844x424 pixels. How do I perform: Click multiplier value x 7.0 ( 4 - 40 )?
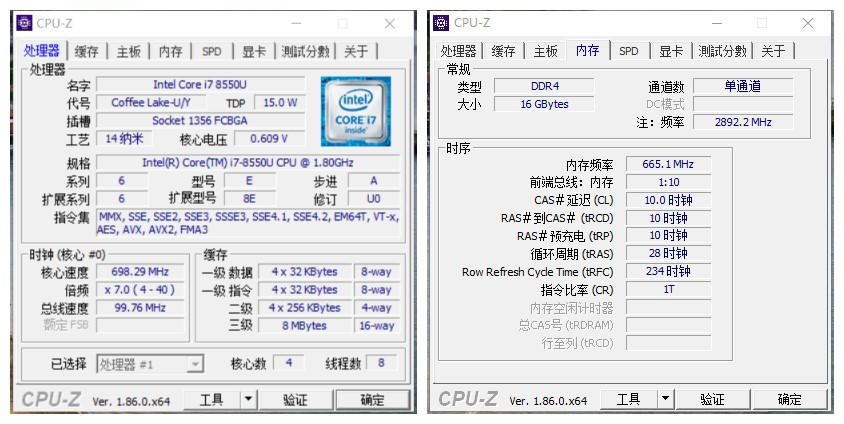(x=140, y=289)
